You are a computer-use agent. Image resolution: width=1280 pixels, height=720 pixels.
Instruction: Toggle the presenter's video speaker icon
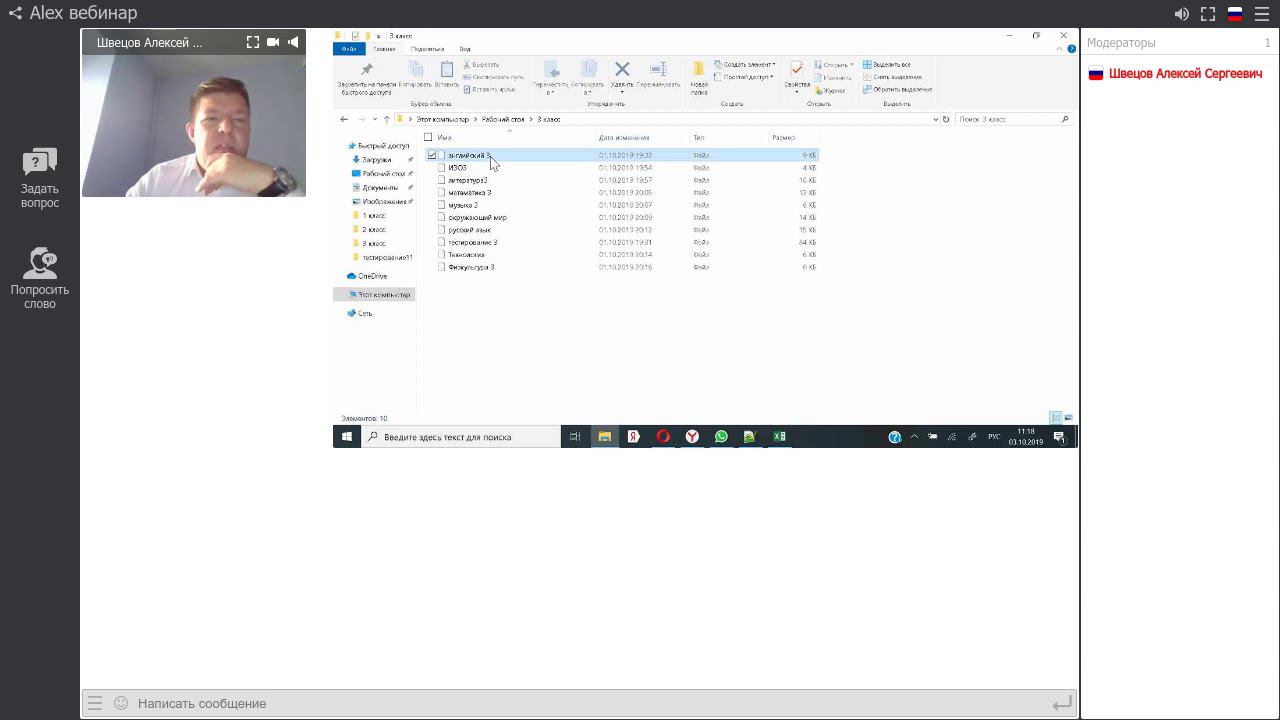[293, 42]
